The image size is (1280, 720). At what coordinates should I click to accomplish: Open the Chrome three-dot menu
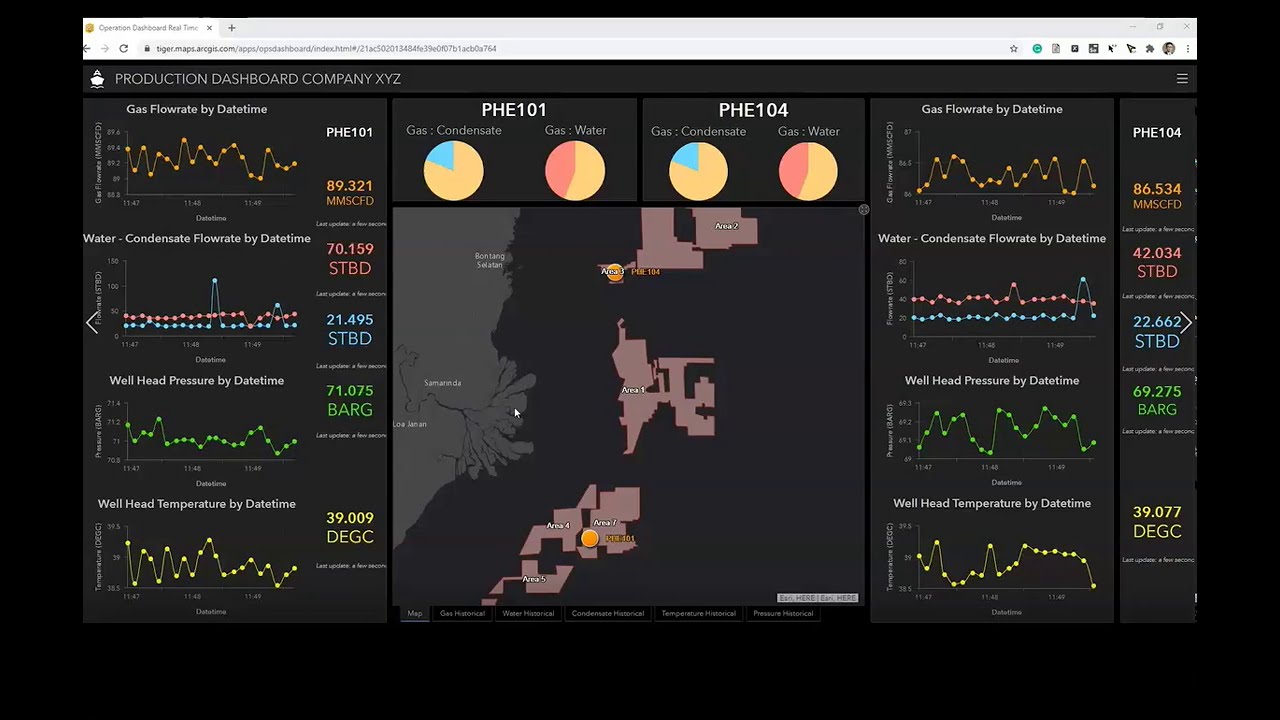1188,48
